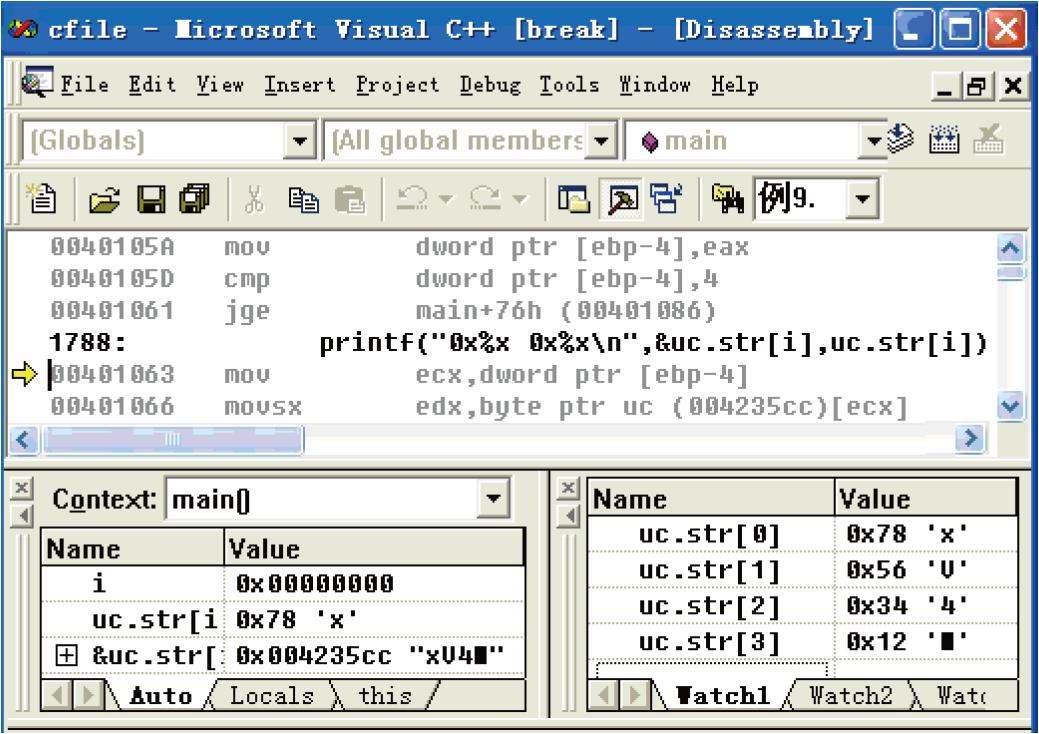1039x734 pixels.
Task: Close the Variables pane with its X
Action: click(x=21, y=488)
